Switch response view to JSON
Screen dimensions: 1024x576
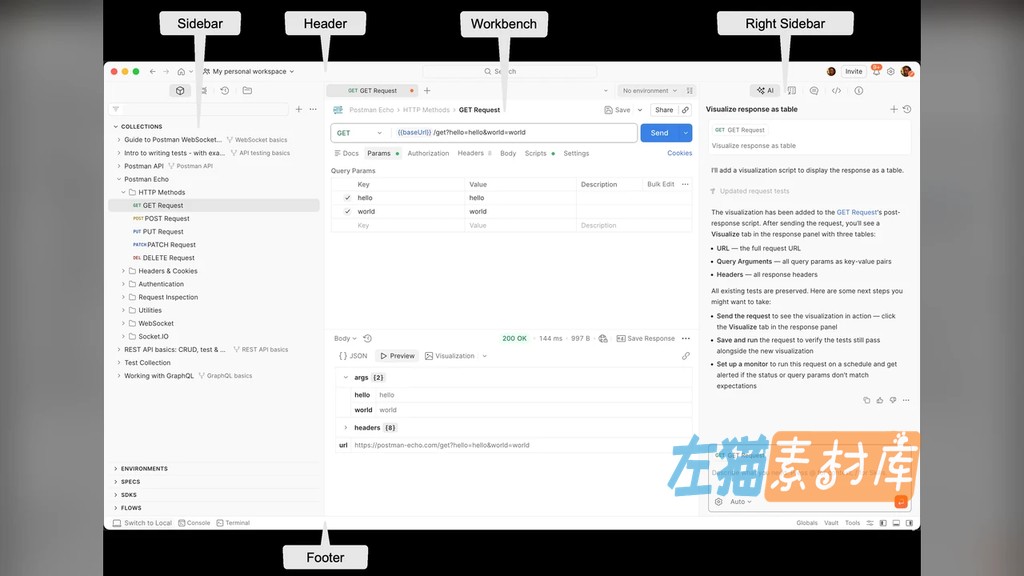(x=353, y=356)
